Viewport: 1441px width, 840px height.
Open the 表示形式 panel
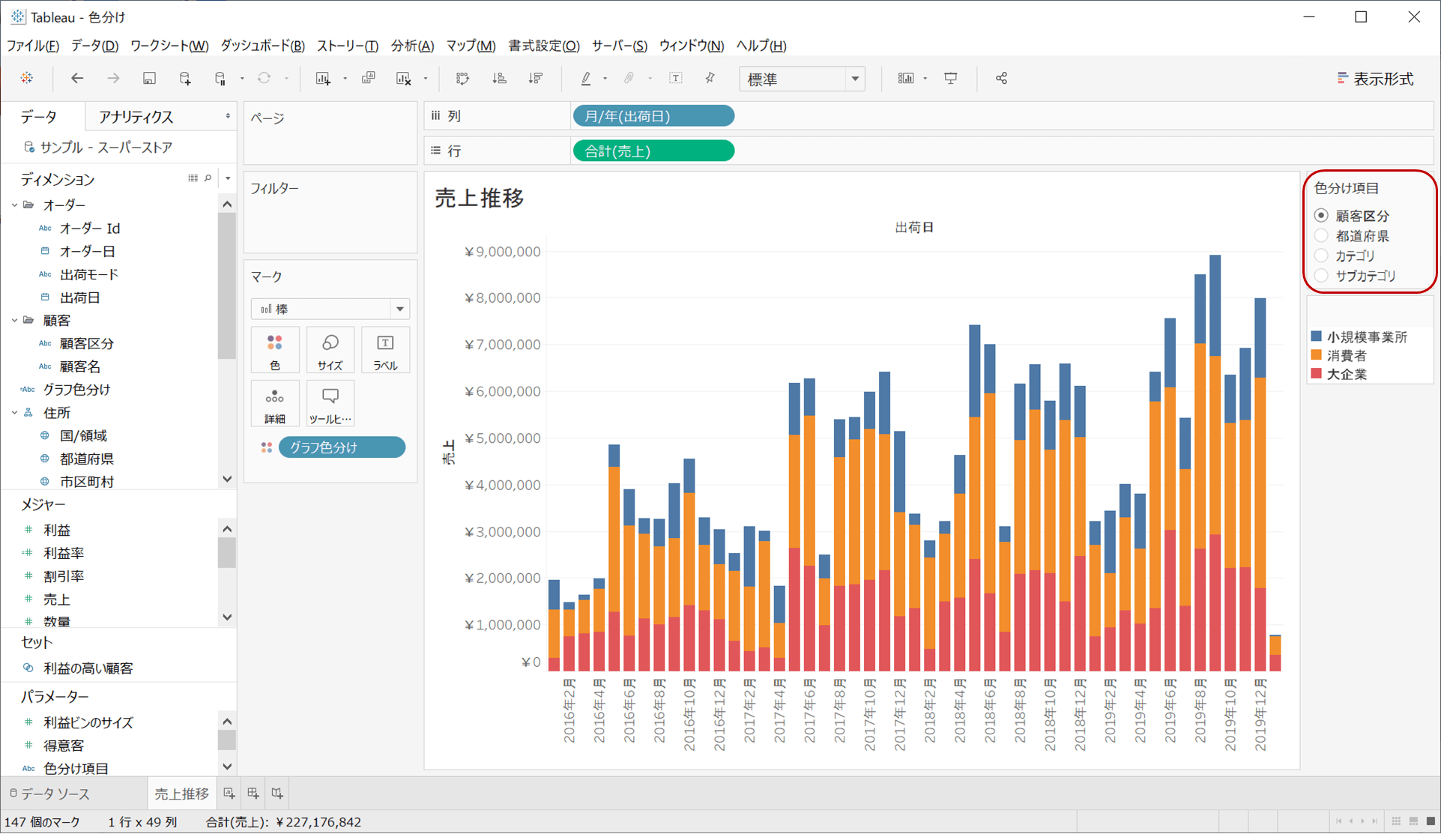(1383, 78)
